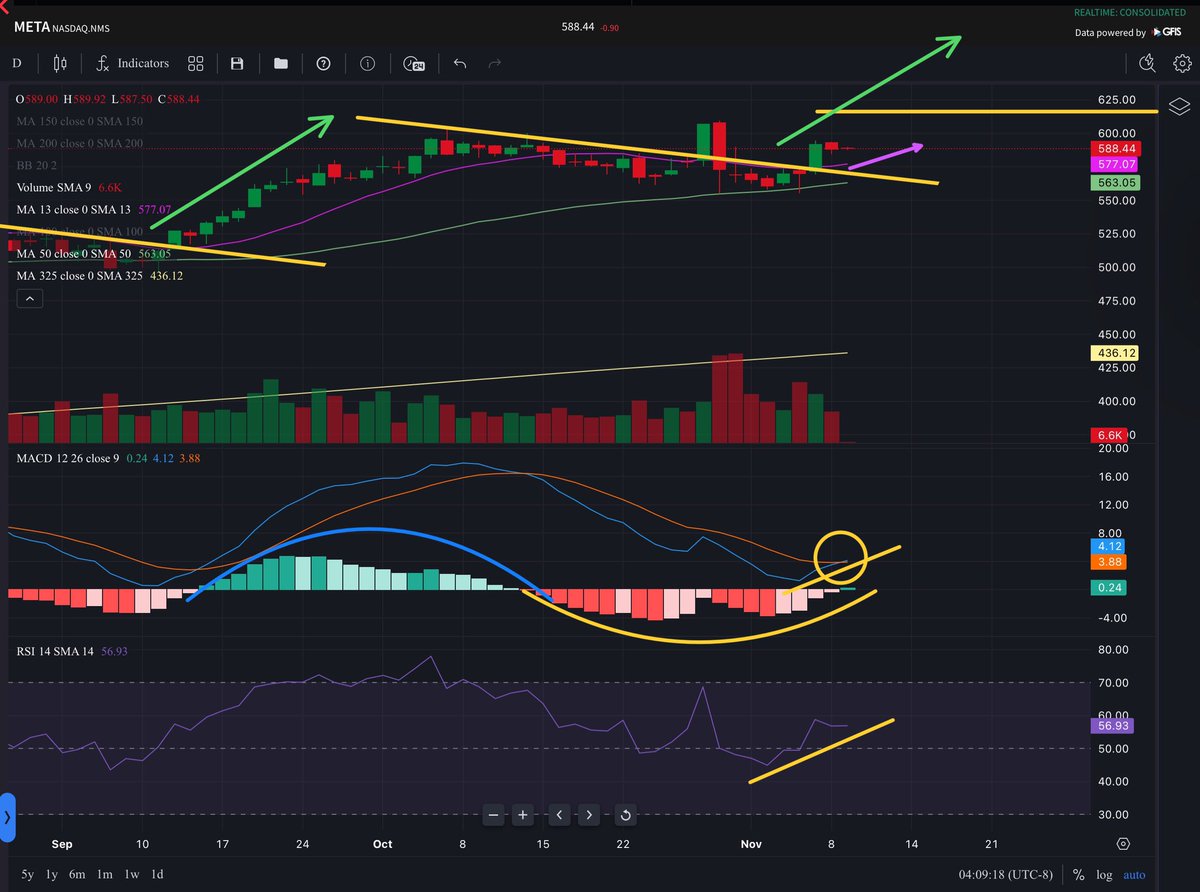Click the 588.44 price label on the price axis
Screen dimensions: 1200x892
pyautogui.click(x=1114, y=148)
